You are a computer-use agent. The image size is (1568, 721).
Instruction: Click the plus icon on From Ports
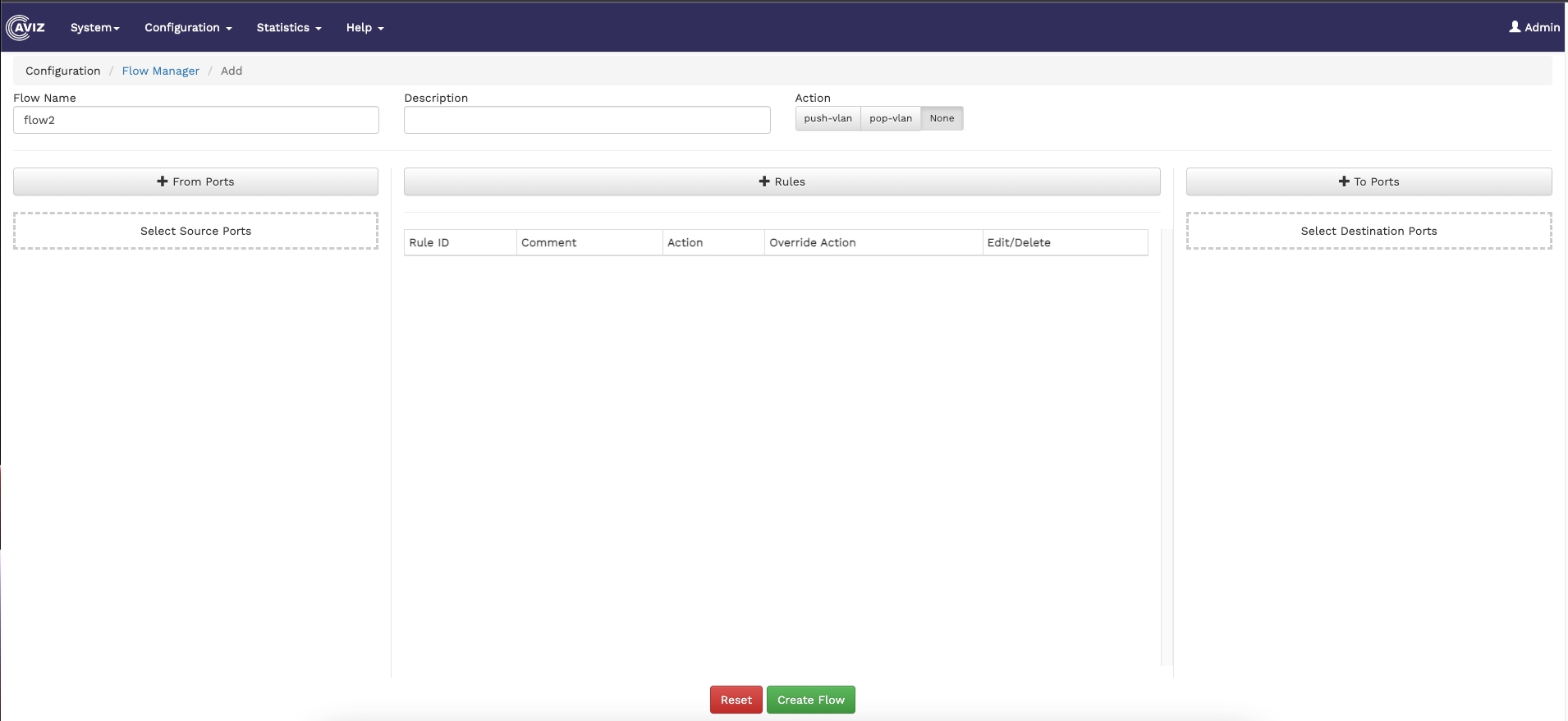point(163,181)
